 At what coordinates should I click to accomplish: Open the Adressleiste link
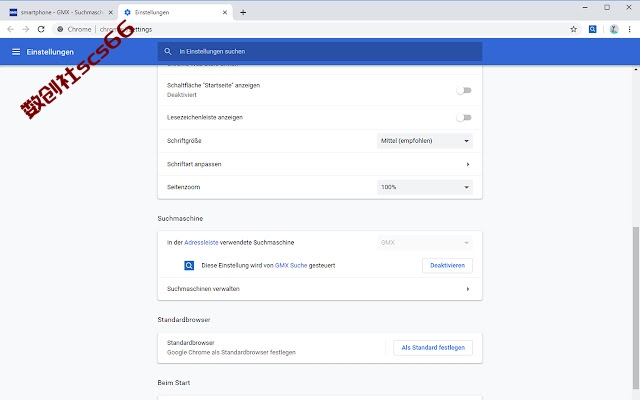click(x=201, y=242)
